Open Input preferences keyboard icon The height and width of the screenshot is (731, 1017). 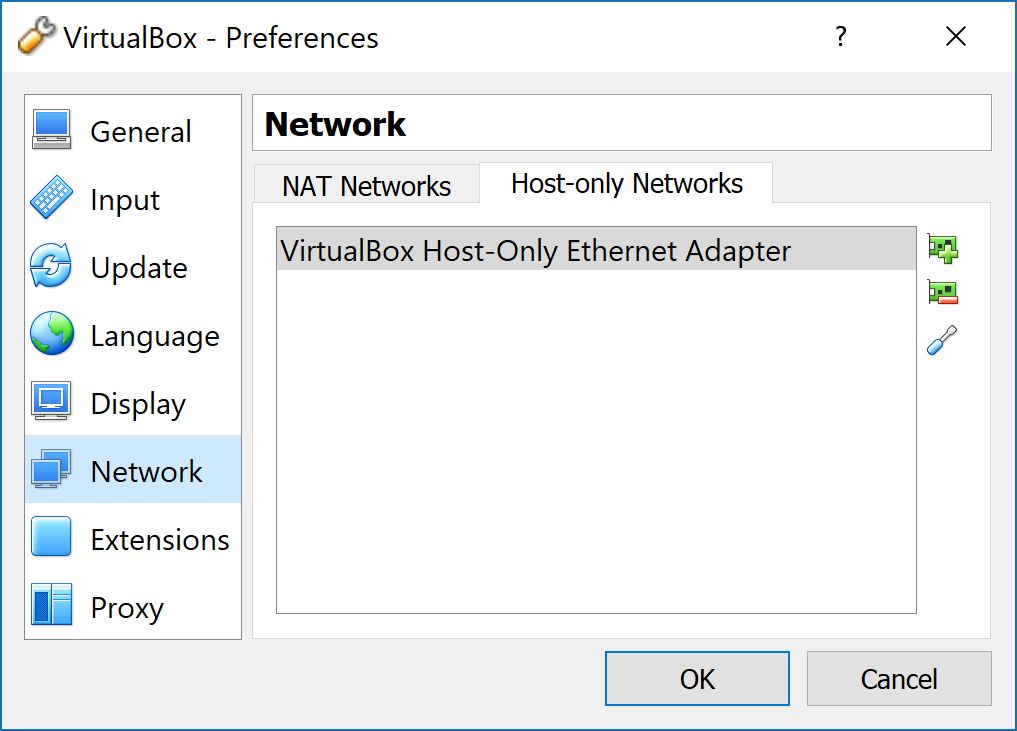tap(51, 197)
